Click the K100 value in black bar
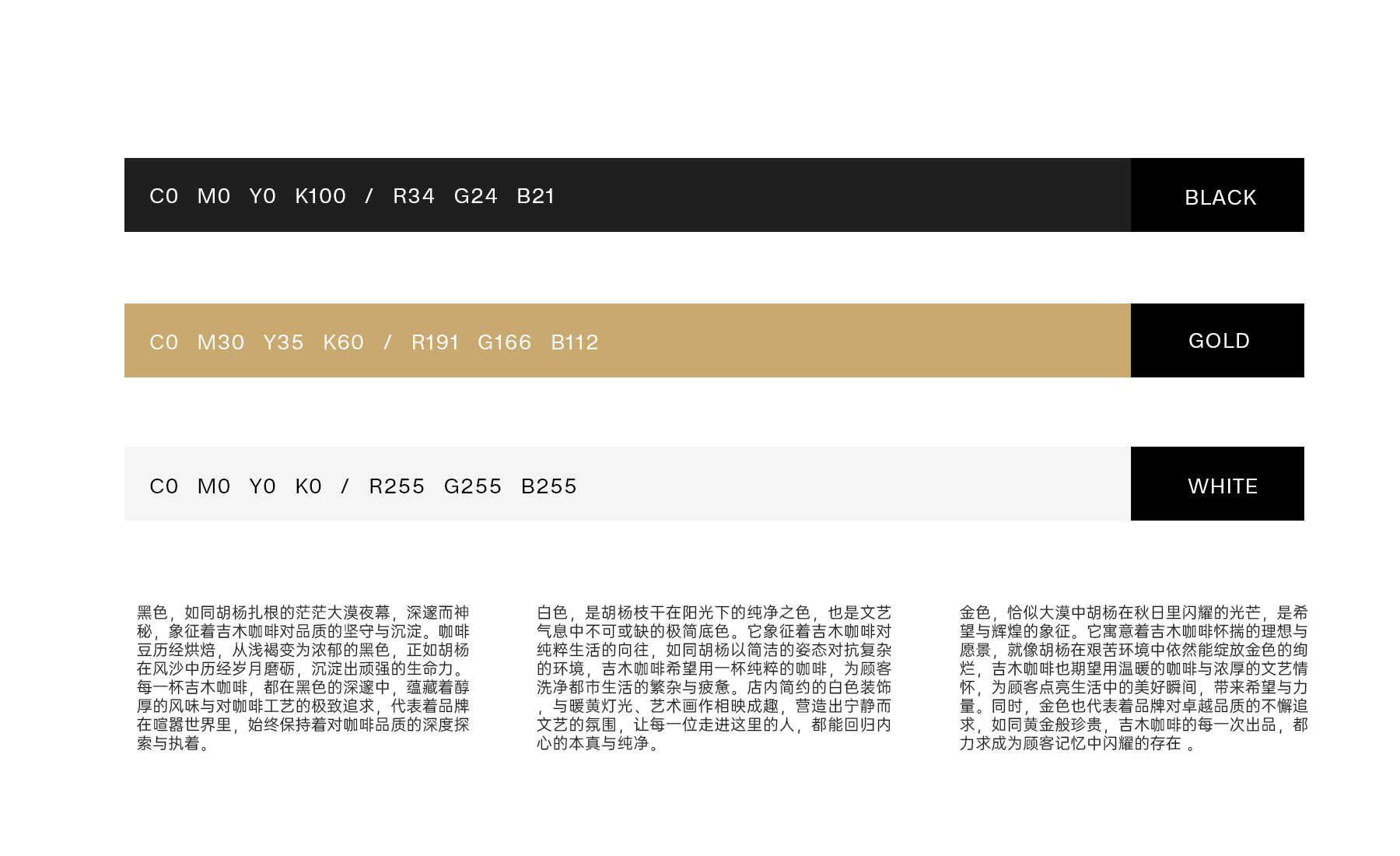 [320, 196]
